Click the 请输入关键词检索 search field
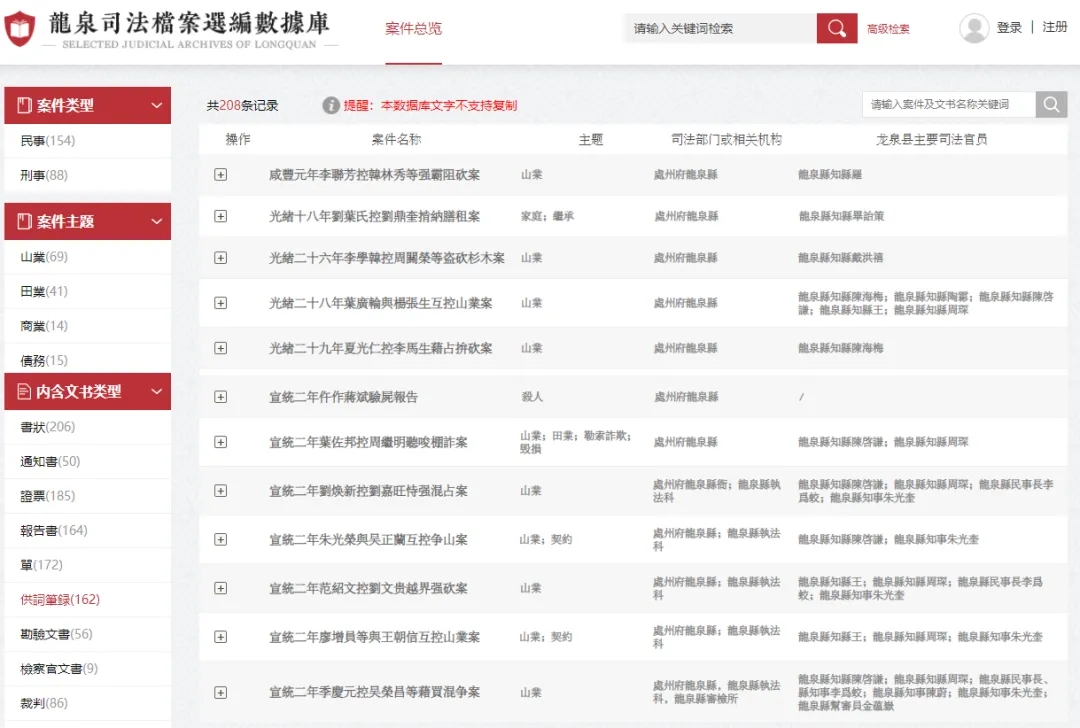 point(715,28)
